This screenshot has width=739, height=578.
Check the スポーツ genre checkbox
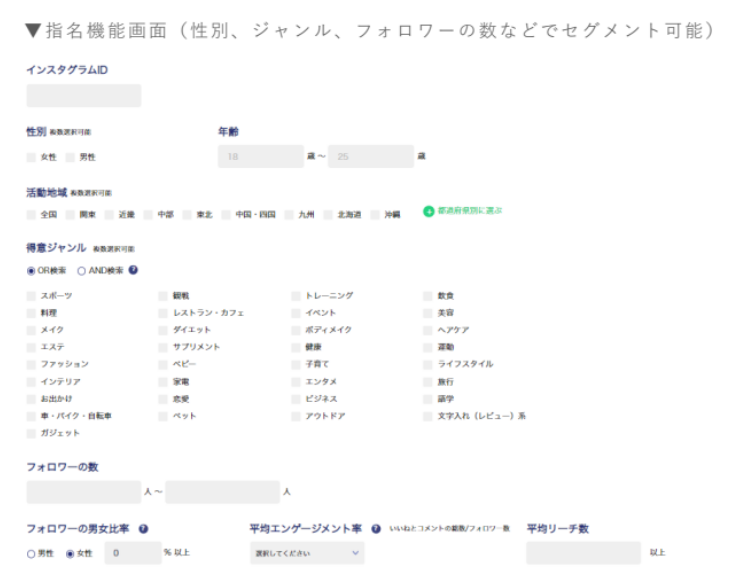(31, 296)
